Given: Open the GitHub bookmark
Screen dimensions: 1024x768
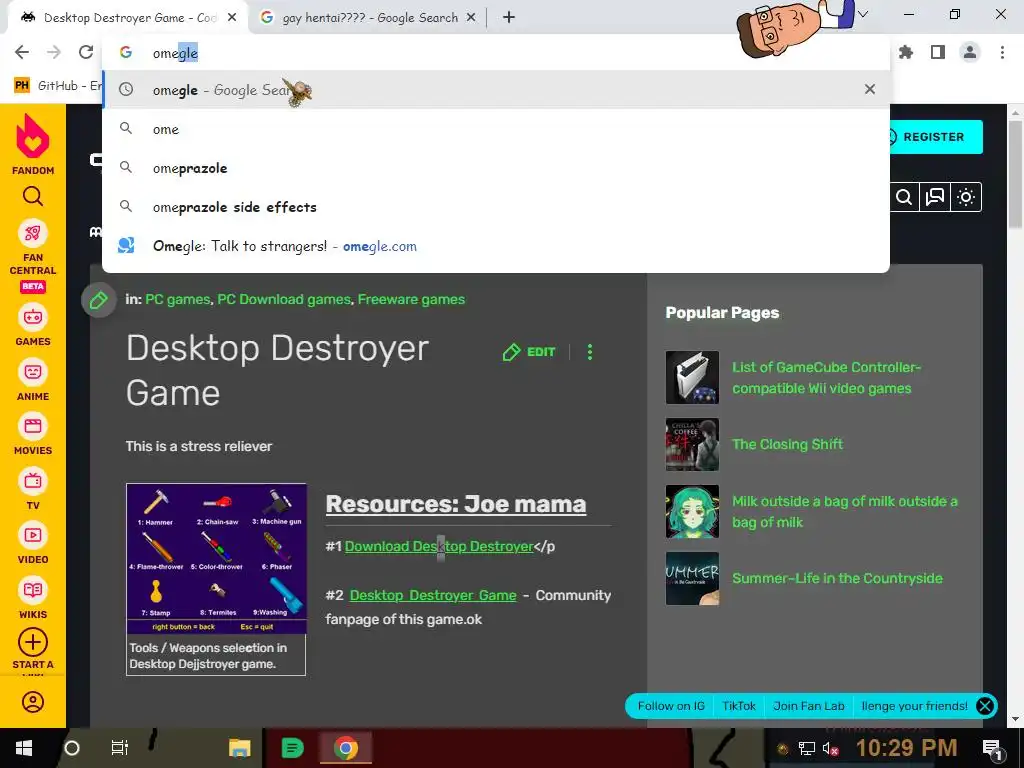Looking at the screenshot, I should point(58,86).
